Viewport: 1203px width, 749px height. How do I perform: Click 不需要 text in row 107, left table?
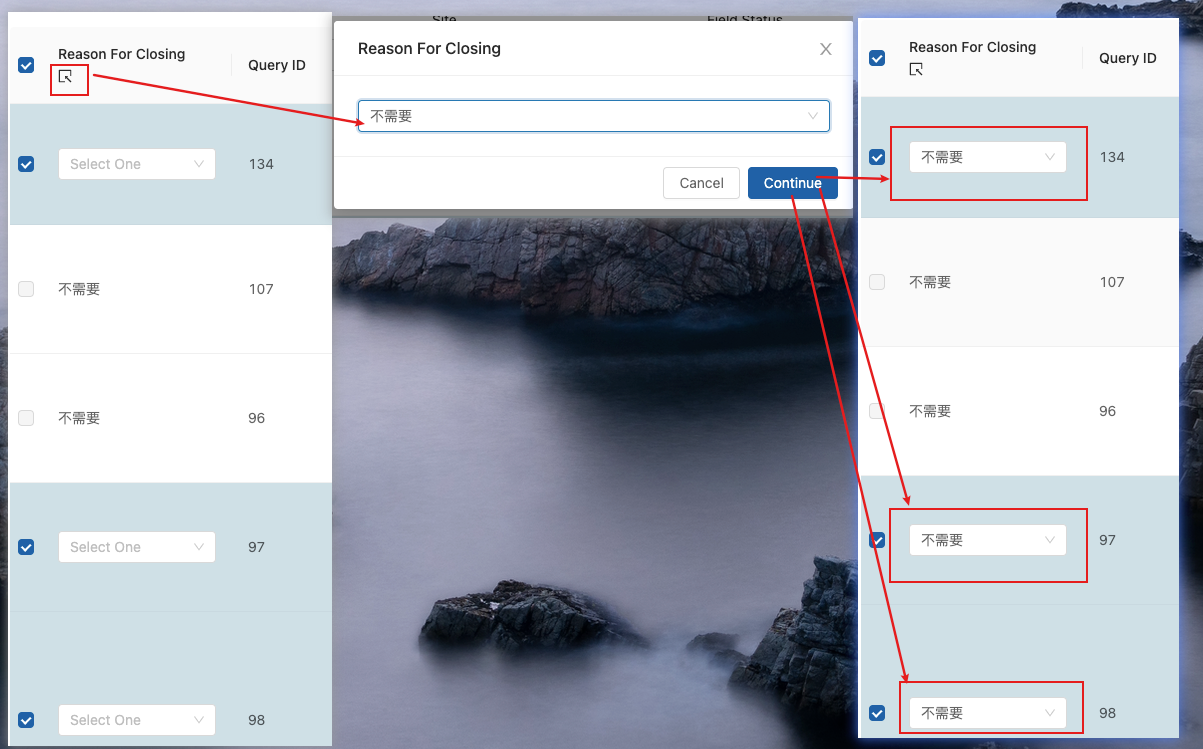coord(79,289)
